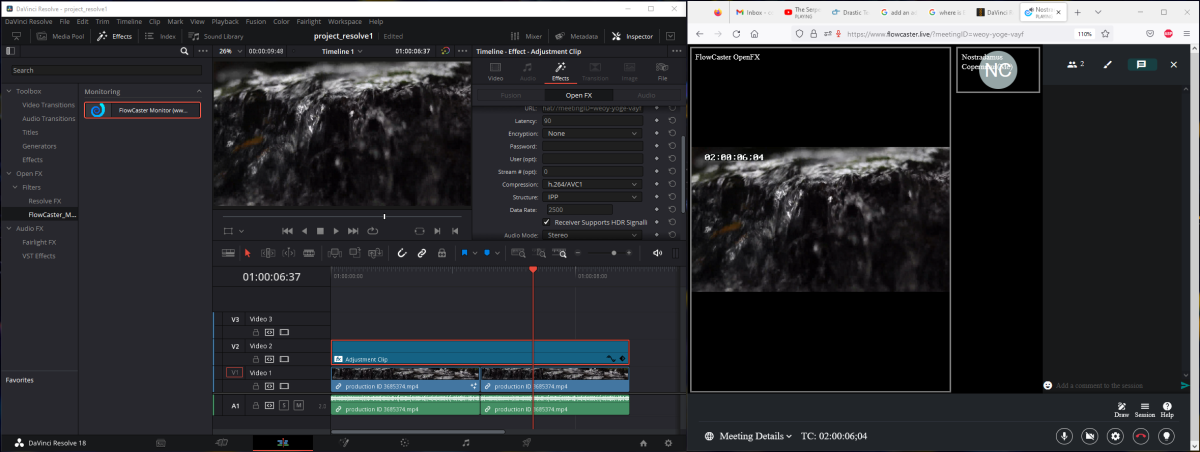Collapse the Toolbox tree section
The width and height of the screenshot is (1200, 452).
(9, 91)
